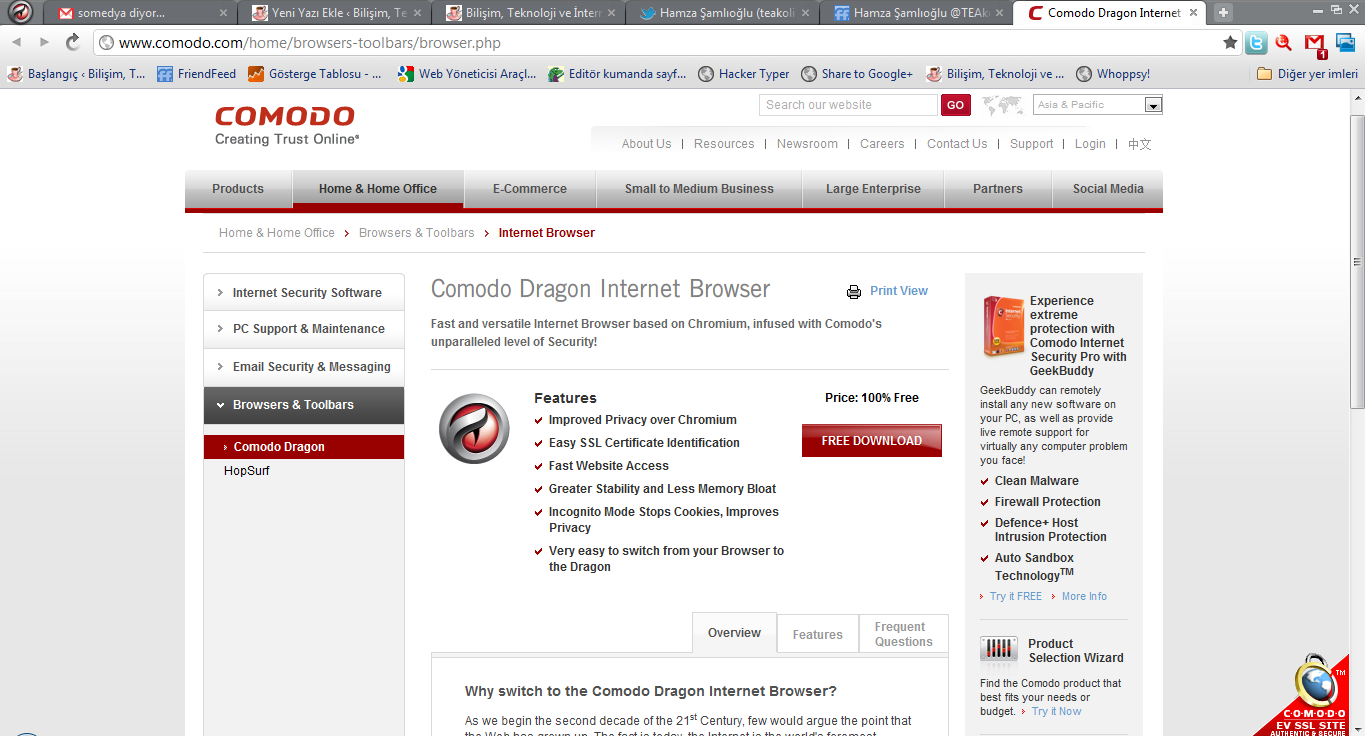Click the browser address bar URL
The height and width of the screenshot is (736, 1365).
coord(310,43)
